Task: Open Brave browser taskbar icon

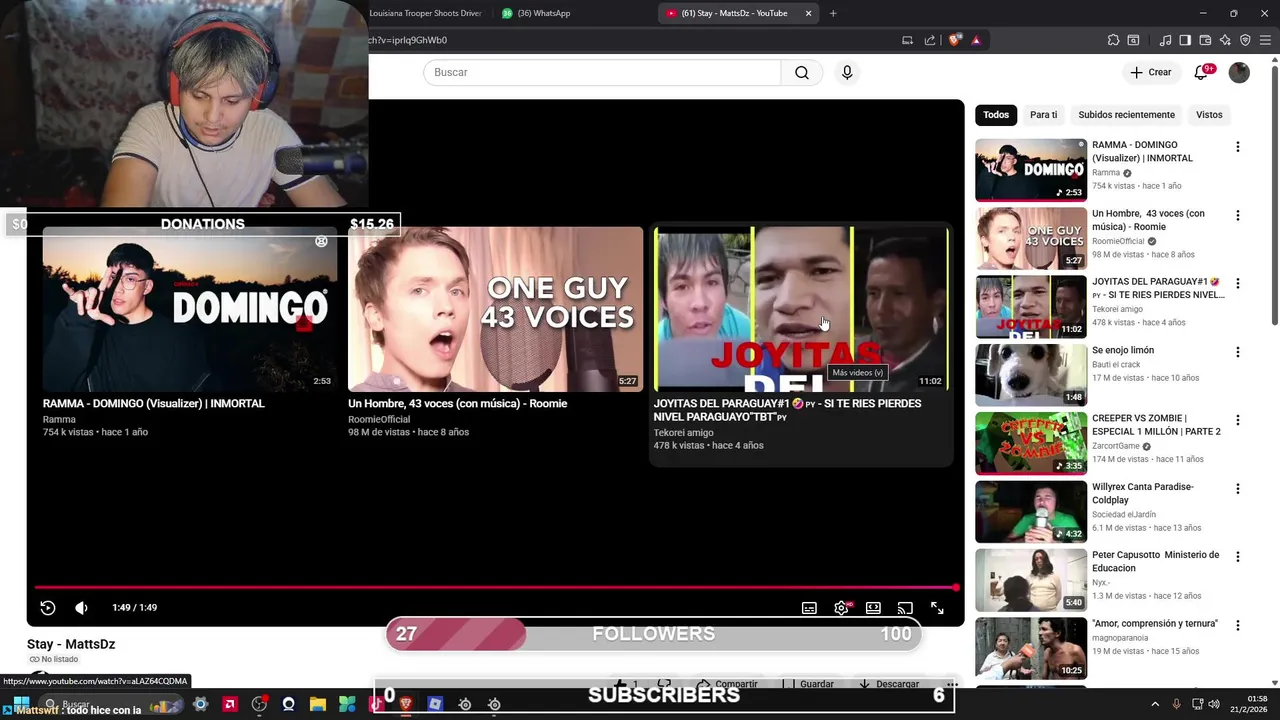Action: coord(406,704)
